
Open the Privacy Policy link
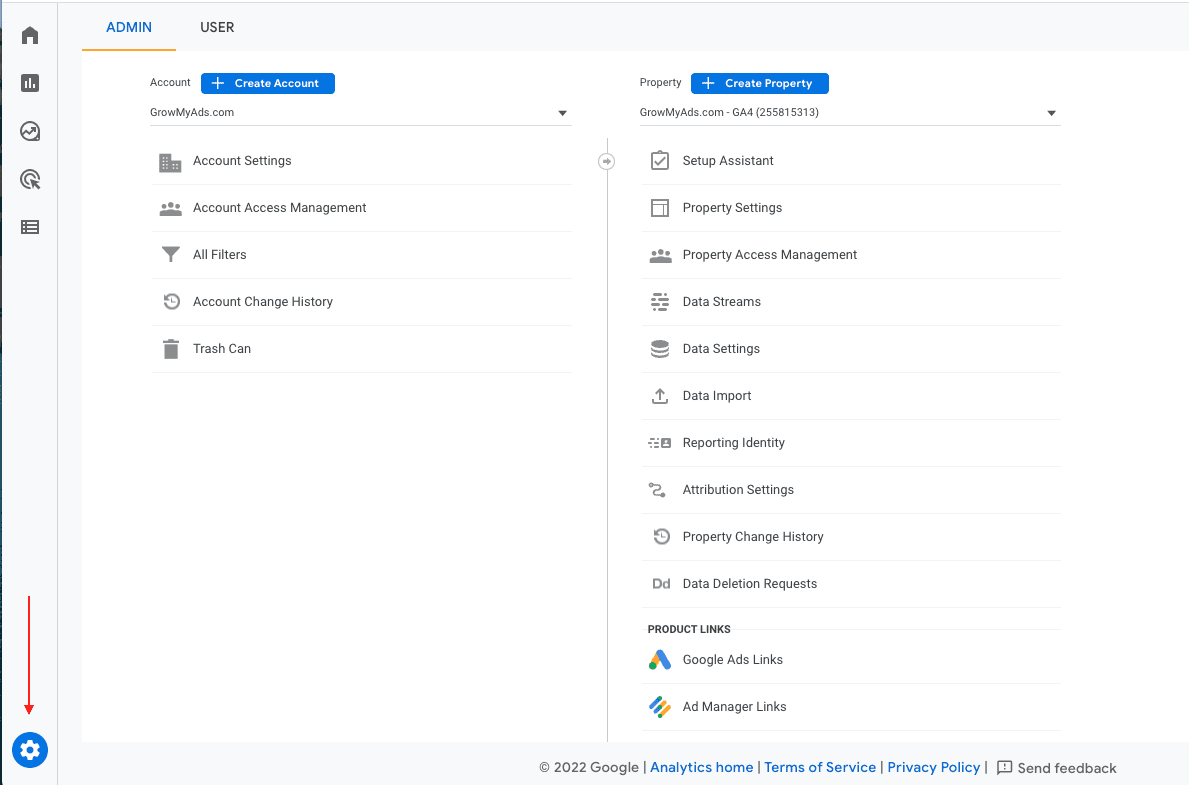(933, 768)
